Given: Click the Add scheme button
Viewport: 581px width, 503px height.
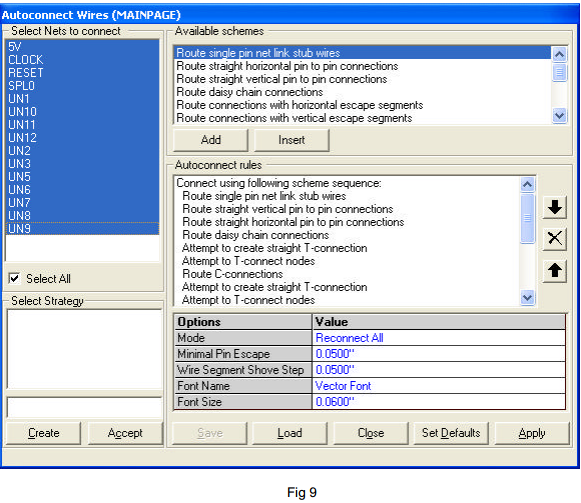Looking at the screenshot, I should point(210,140).
